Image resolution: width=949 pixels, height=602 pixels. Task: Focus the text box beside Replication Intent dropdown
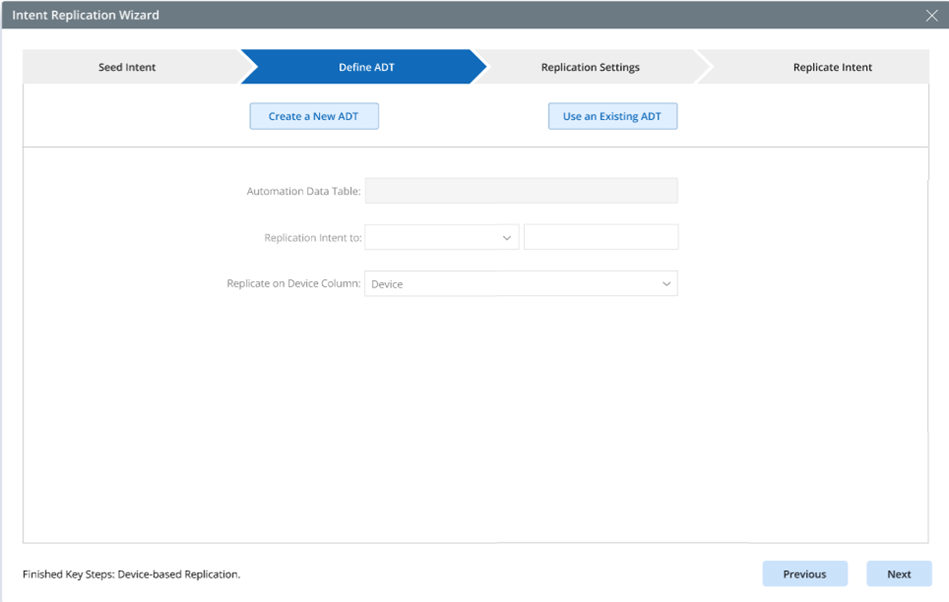pos(601,238)
